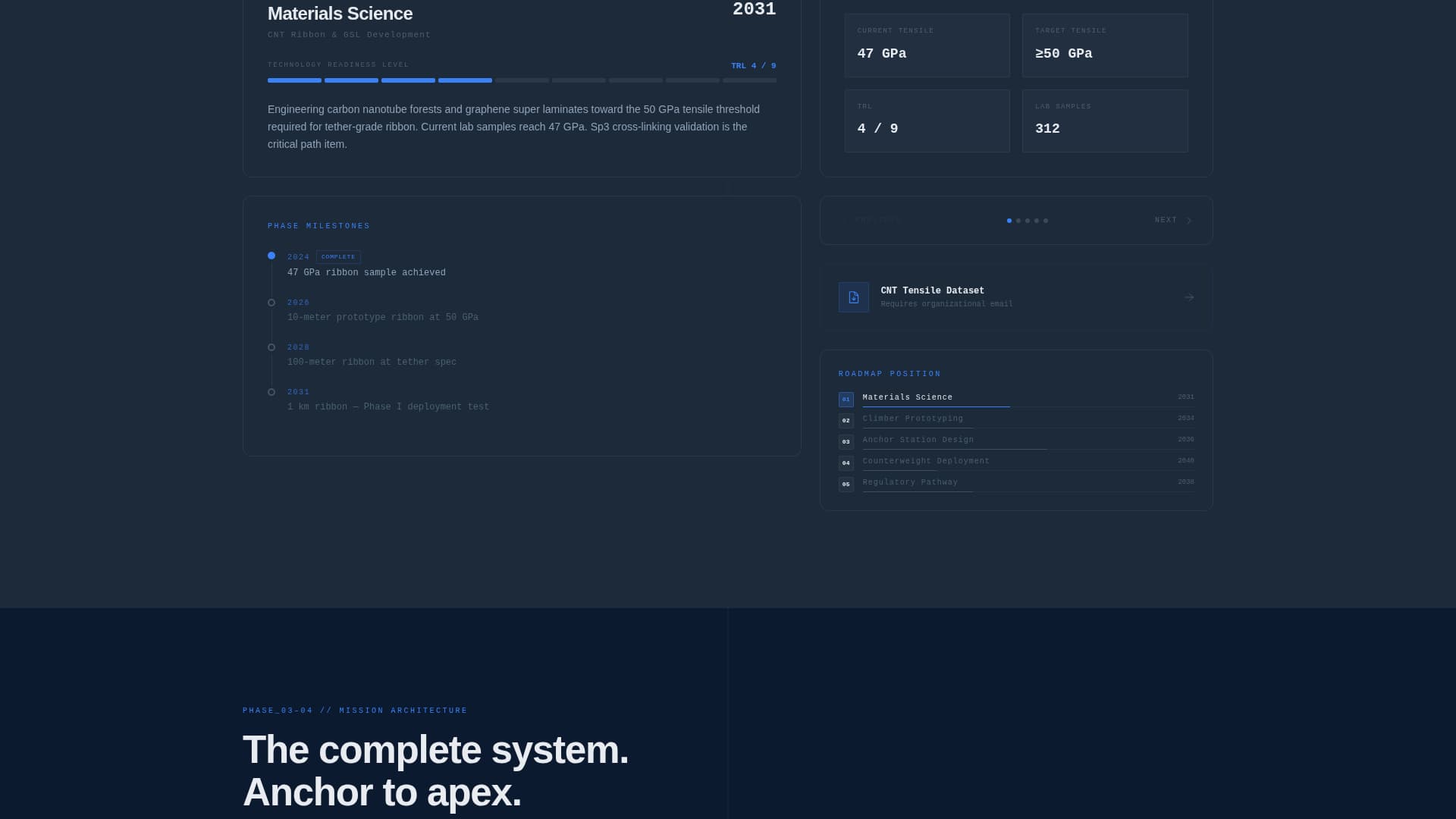
Task: Click the arrow icon on the dataset card
Action: pyautogui.click(x=1188, y=297)
